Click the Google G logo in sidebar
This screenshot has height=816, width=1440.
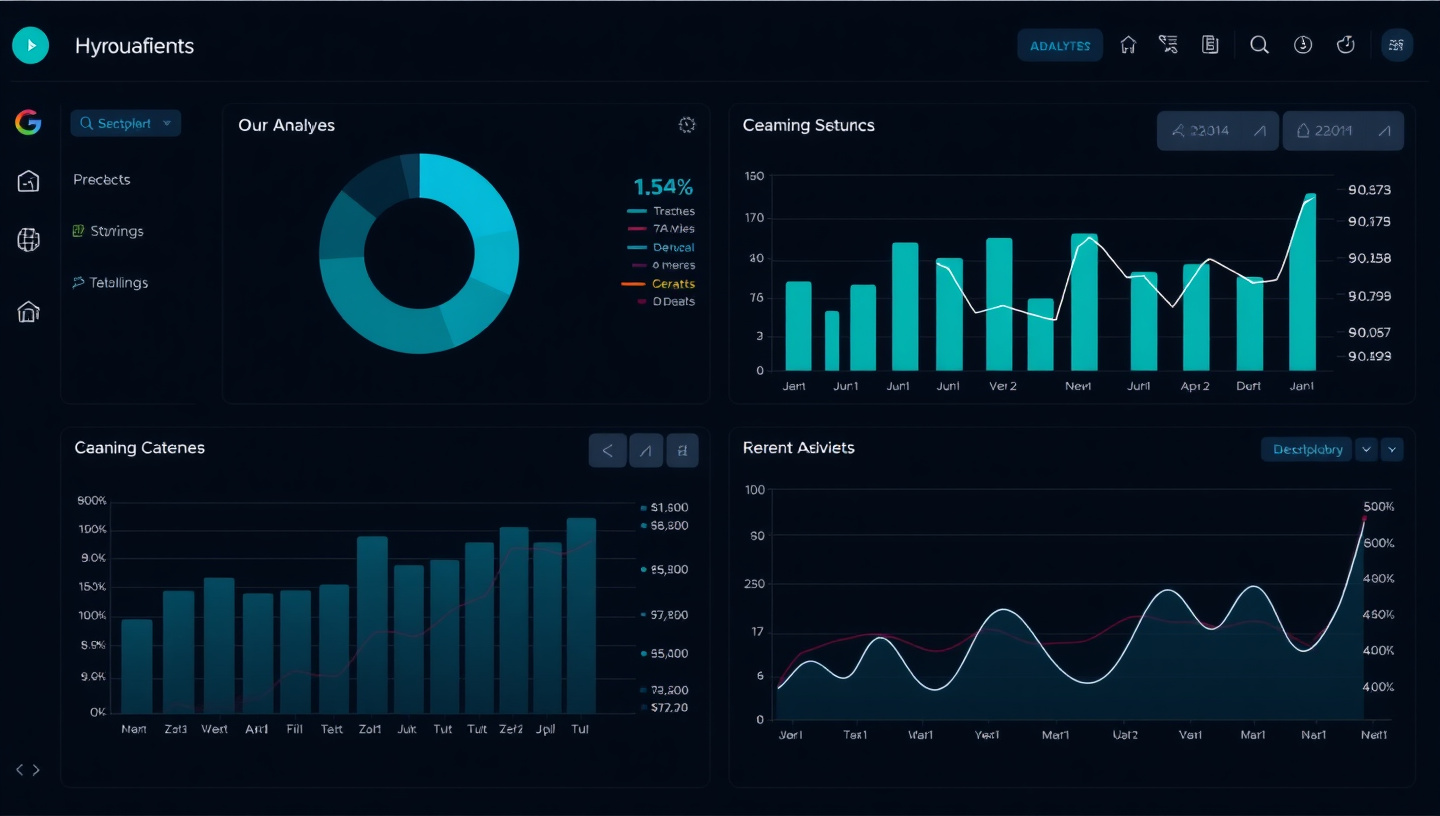[28, 123]
